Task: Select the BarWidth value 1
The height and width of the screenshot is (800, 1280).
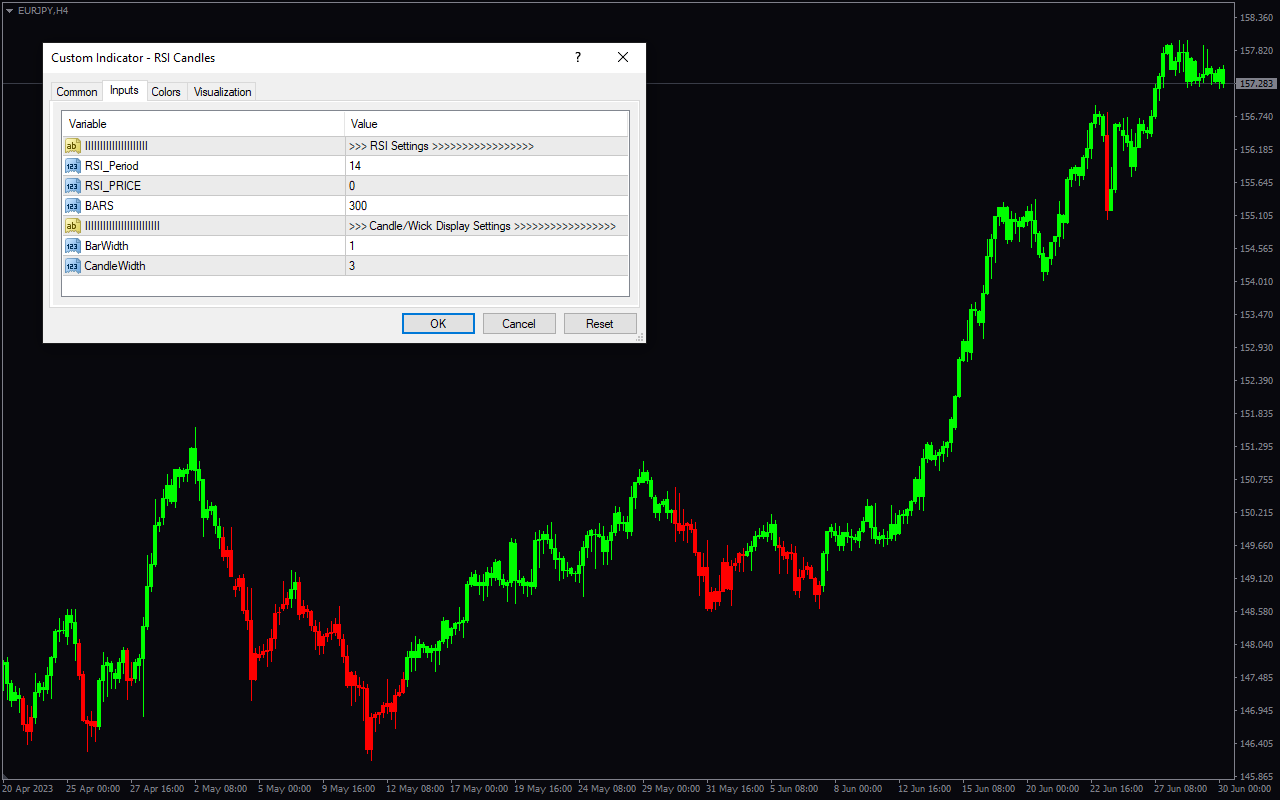Action: (487, 246)
